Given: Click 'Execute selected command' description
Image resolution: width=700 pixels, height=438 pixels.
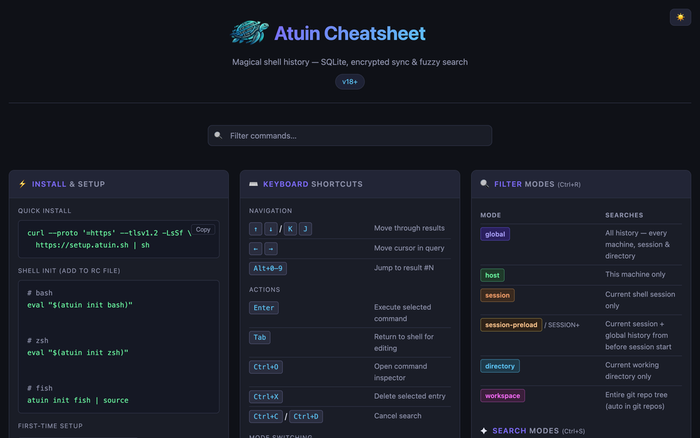Looking at the screenshot, I should pyautogui.click(x=403, y=313).
